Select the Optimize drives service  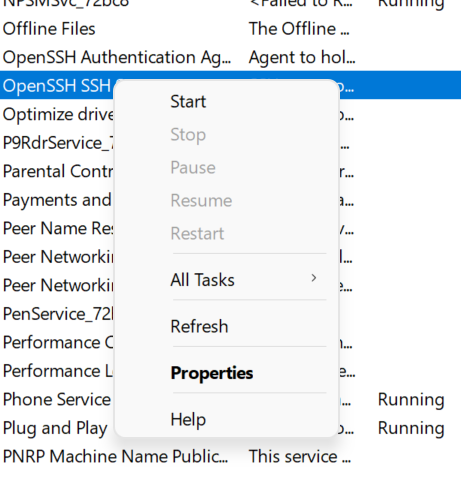(x=58, y=114)
